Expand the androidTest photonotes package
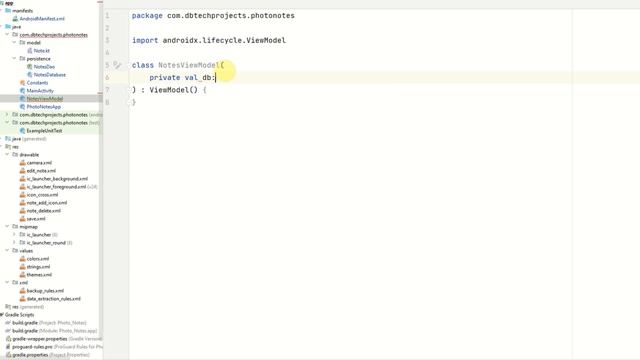640x360 pixels. pos(7,115)
